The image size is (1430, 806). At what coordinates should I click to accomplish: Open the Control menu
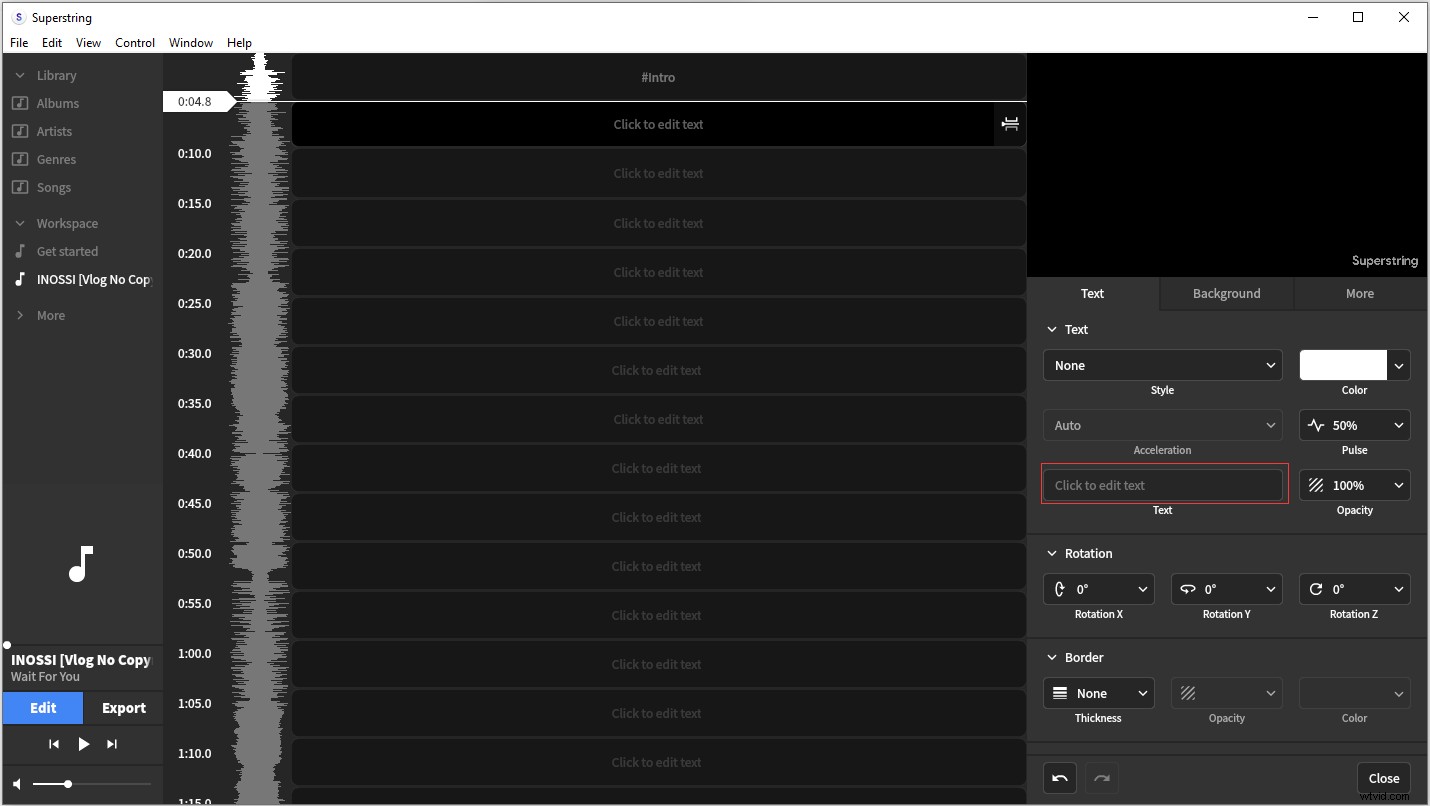[135, 42]
